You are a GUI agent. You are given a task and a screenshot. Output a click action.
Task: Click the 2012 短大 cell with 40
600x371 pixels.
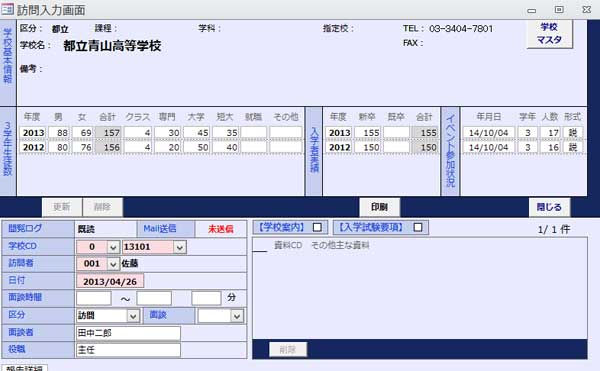225,147
